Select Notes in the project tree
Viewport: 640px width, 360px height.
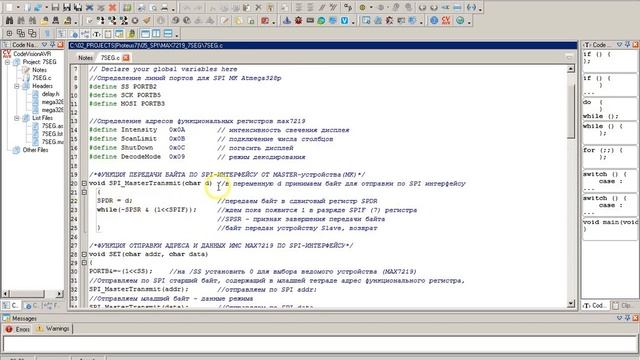coord(40,70)
